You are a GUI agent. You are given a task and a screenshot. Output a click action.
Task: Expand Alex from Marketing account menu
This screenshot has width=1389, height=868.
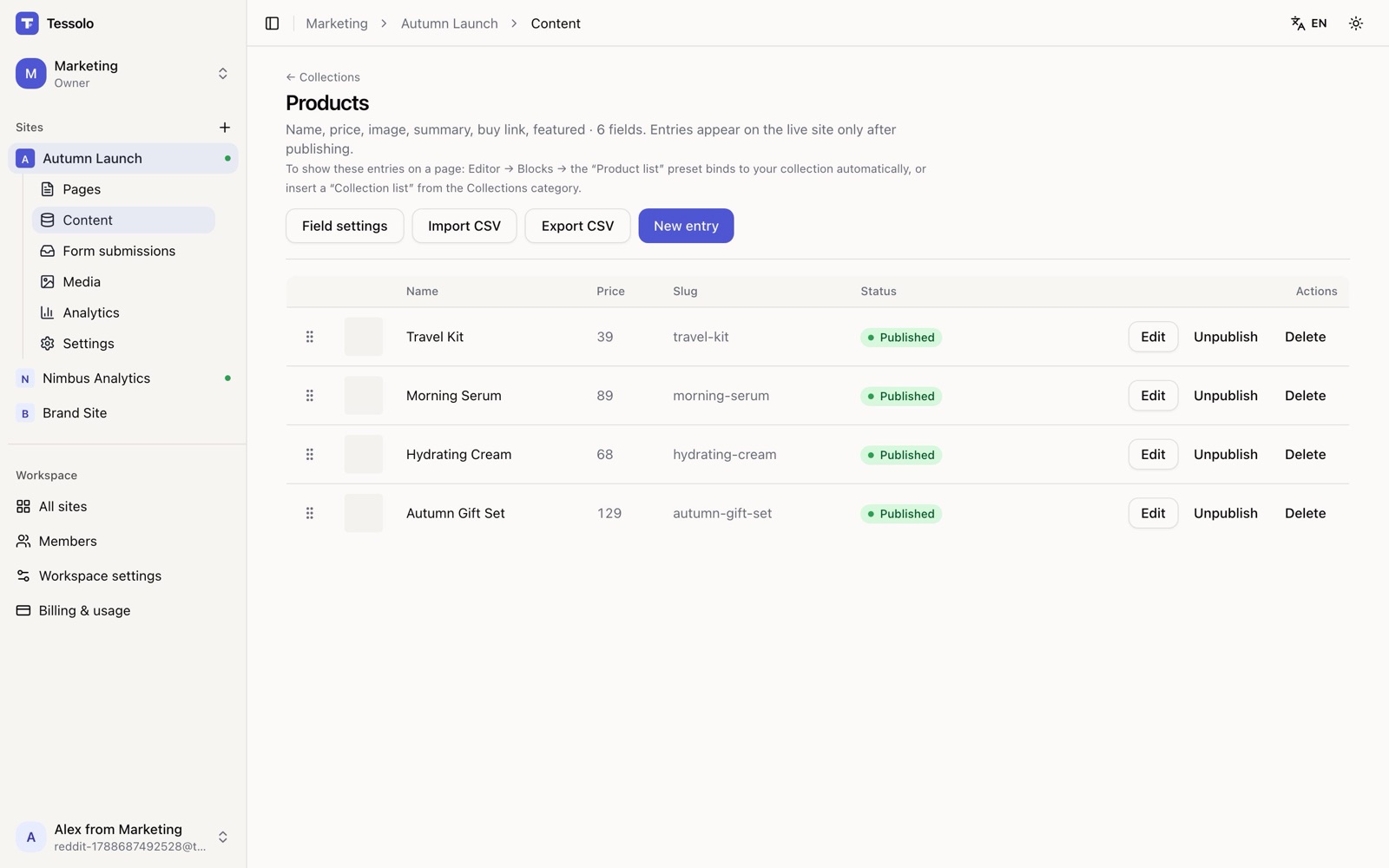point(123,838)
